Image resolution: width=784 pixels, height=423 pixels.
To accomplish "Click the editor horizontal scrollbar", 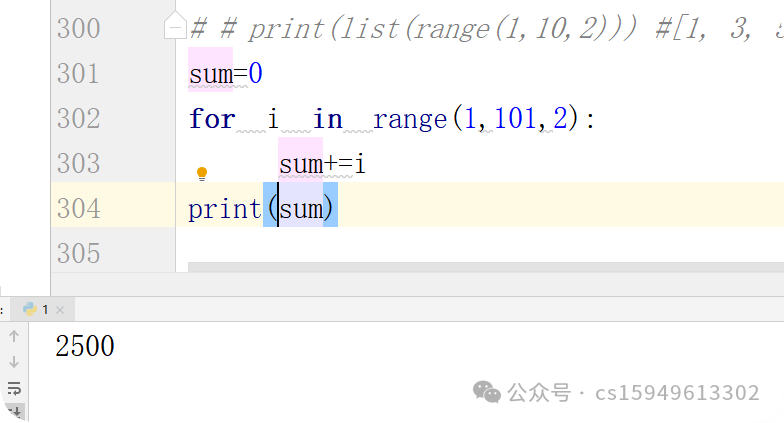I will point(486,267).
